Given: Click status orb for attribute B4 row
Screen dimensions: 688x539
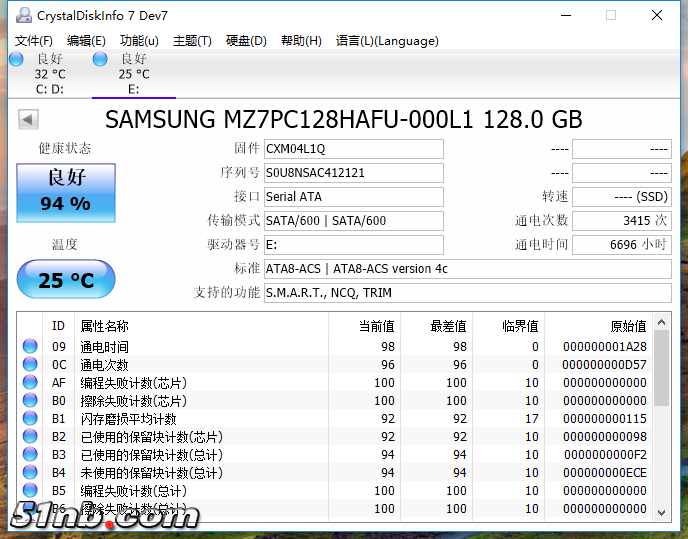Looking at the screenshot, I should click(x=30, y=473).
